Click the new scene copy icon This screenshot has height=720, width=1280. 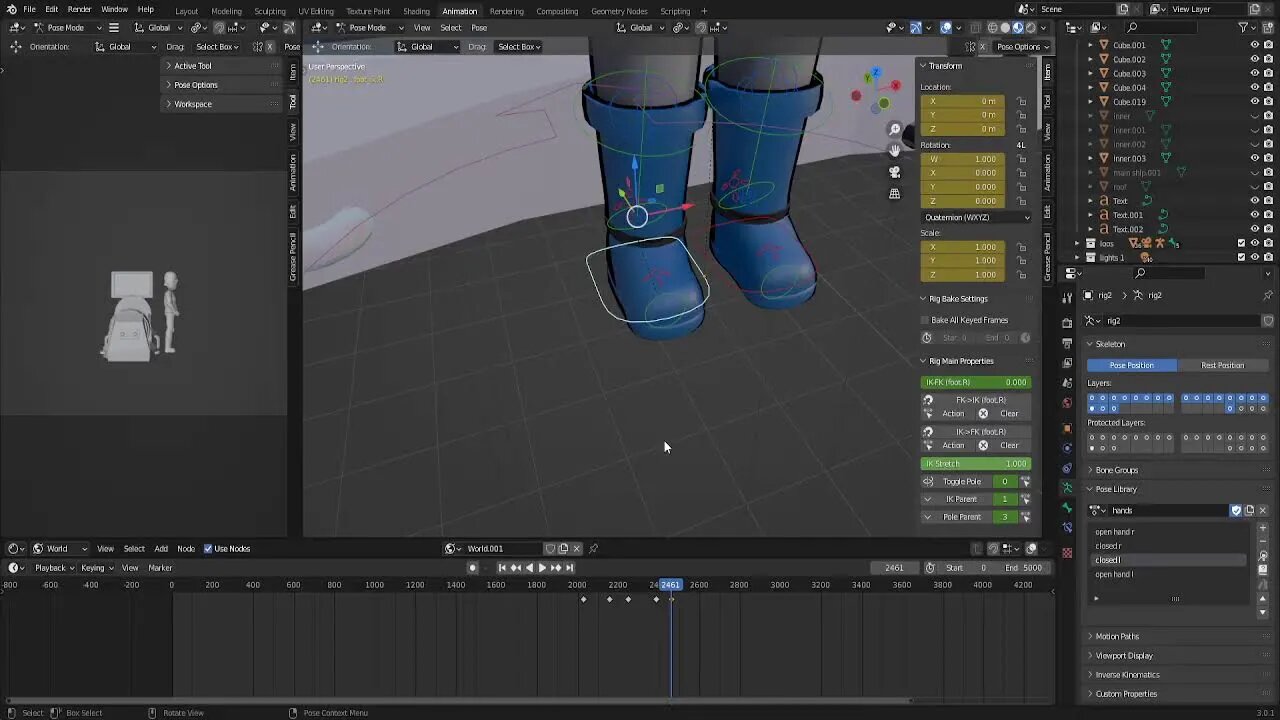pos(1123,9)
